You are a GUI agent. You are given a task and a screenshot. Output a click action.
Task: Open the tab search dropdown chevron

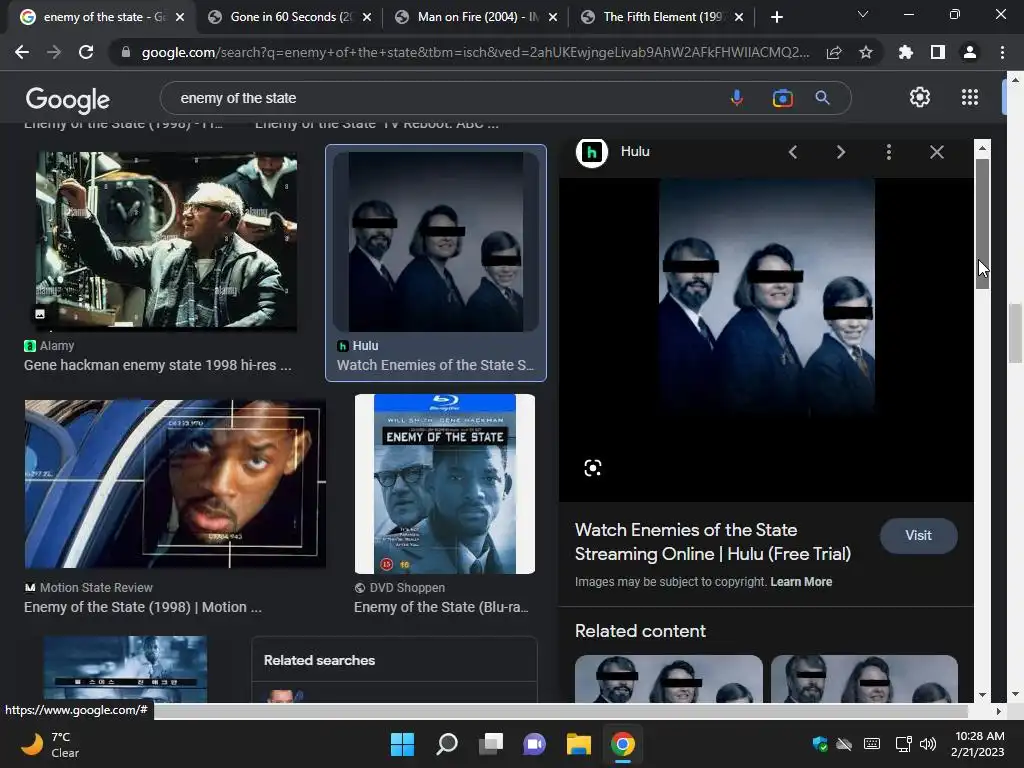(863, 14)
